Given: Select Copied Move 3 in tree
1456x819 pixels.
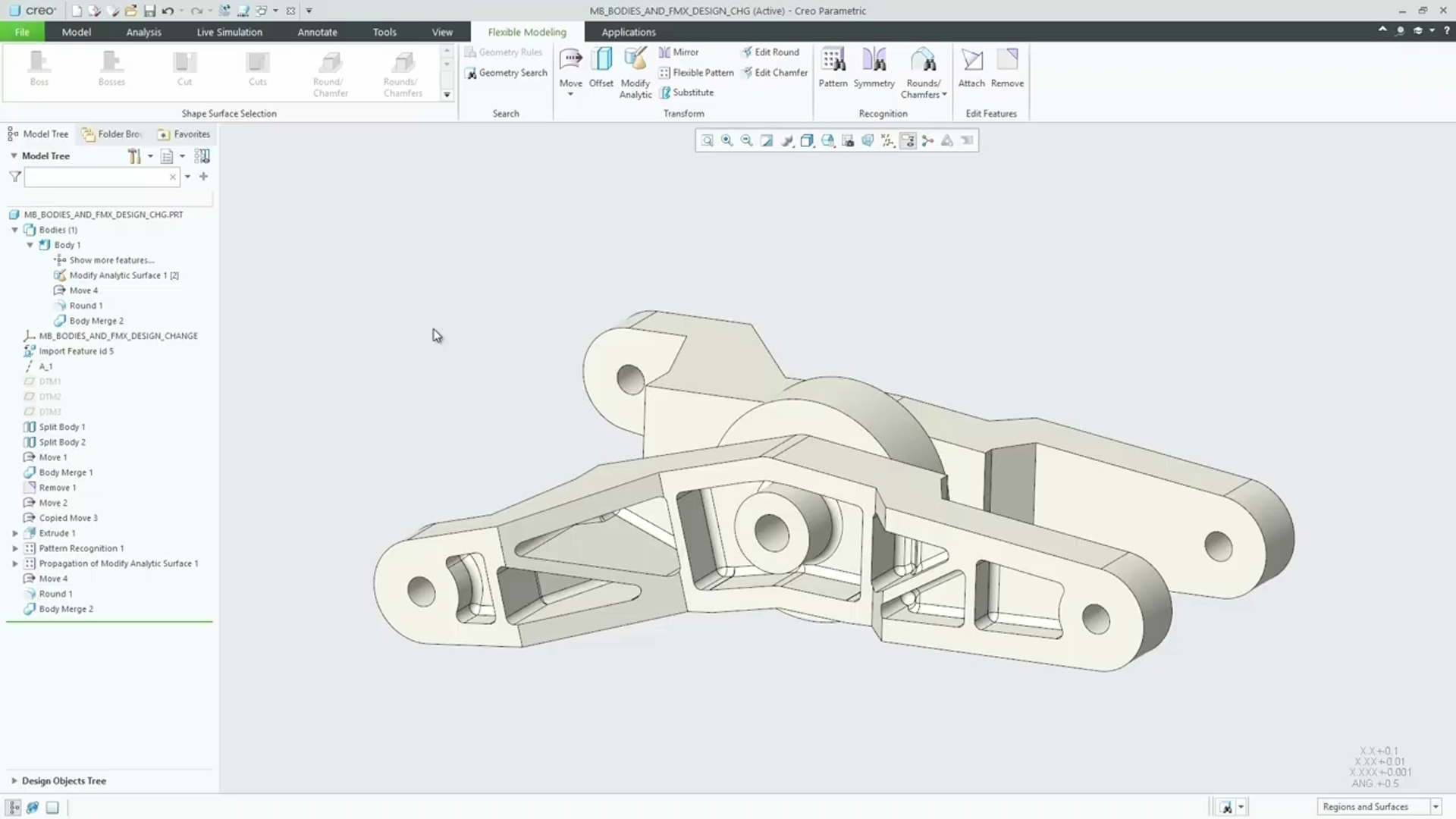Looking at the screenshot, I should (68, 518).
